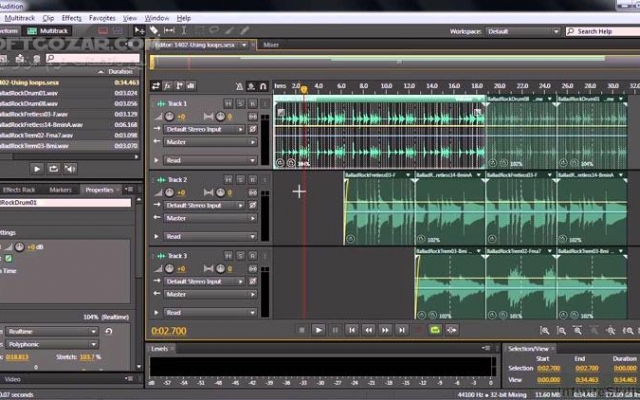Toggle the snapping magnet icon
This screenshot has height=400, width=640.
(263, 86)
